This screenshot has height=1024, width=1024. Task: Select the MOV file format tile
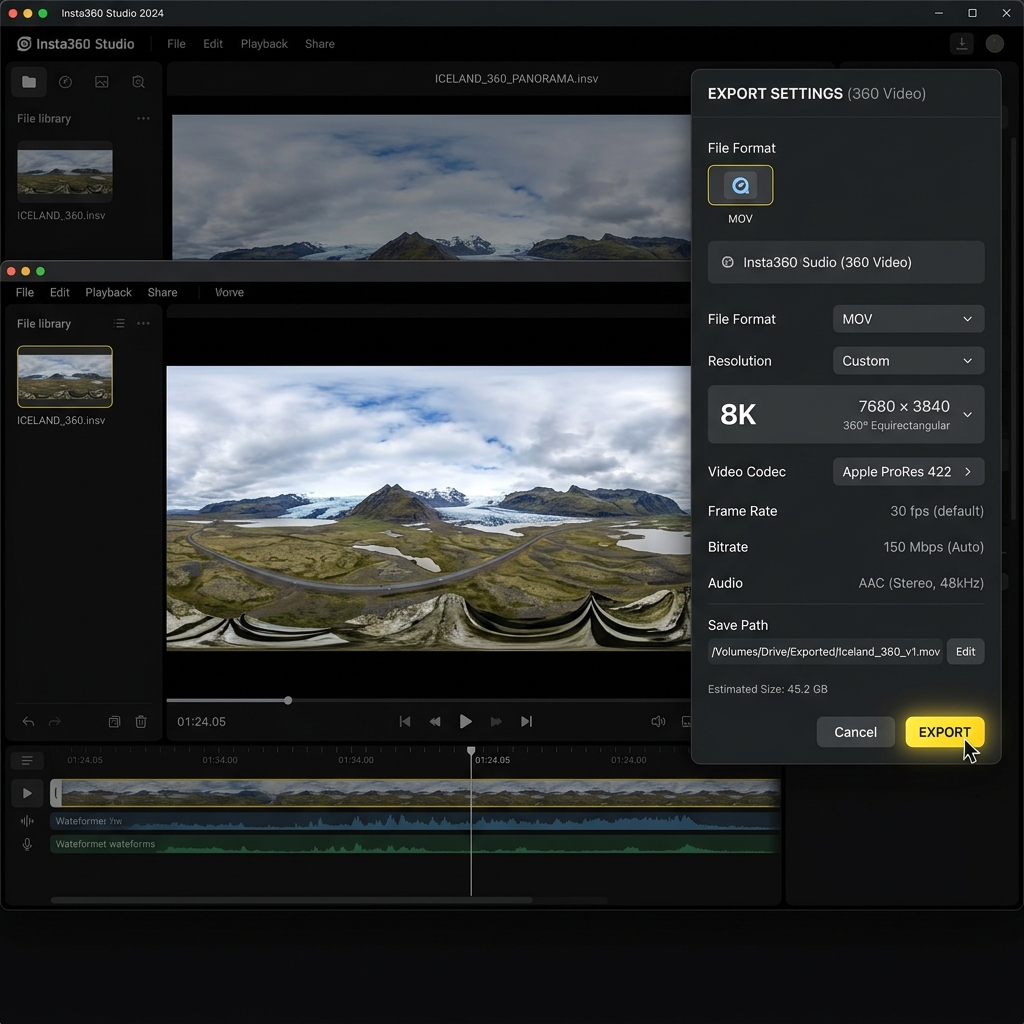740,185
